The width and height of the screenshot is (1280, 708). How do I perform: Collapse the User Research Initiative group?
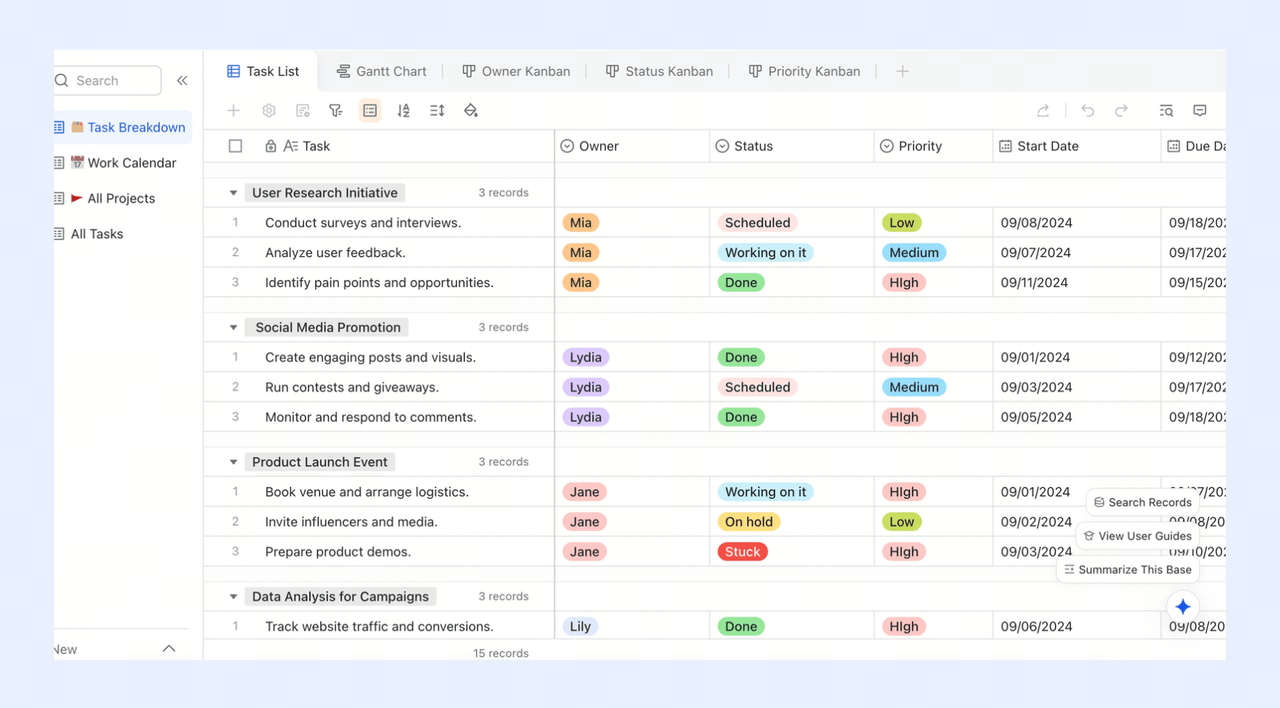click(233, 193)
